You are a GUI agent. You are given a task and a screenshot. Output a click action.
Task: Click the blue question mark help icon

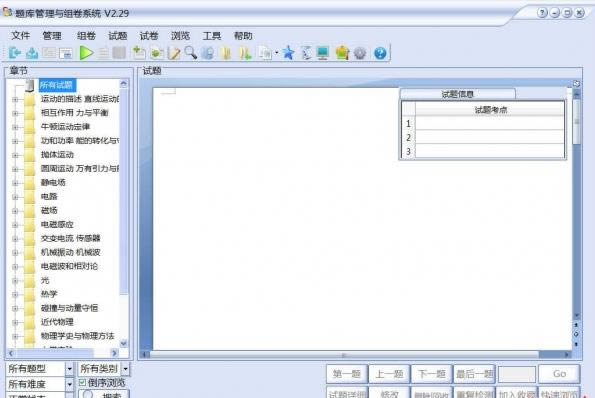pos(380,53)
